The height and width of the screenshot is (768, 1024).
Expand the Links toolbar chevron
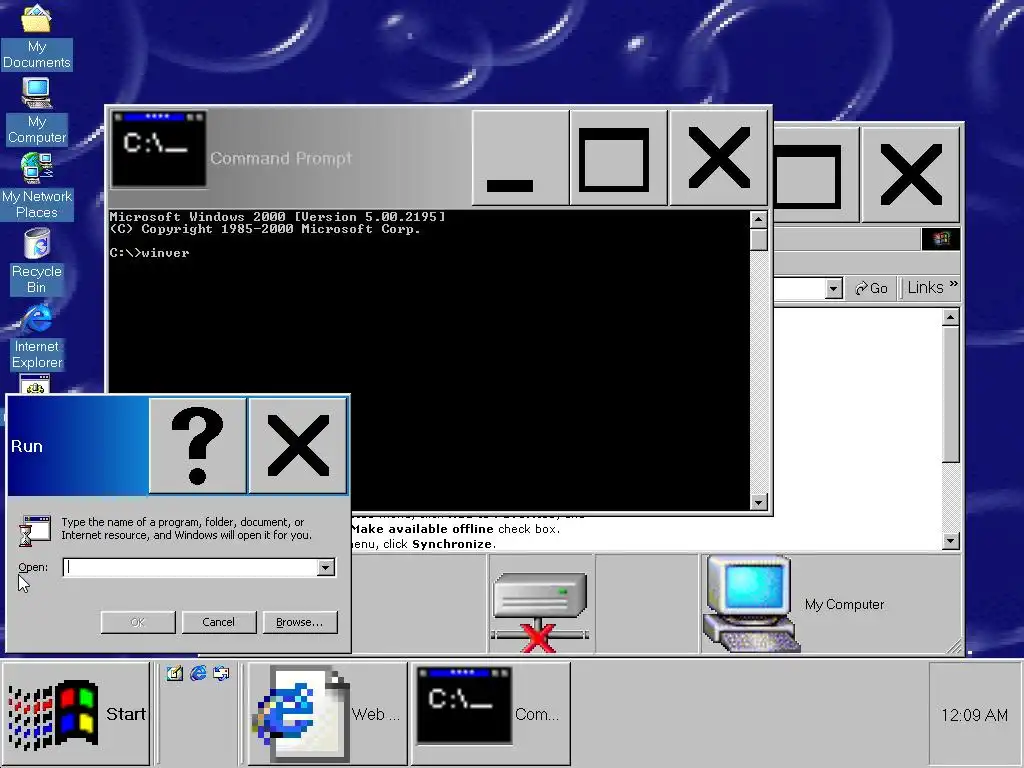click(953, 283)
